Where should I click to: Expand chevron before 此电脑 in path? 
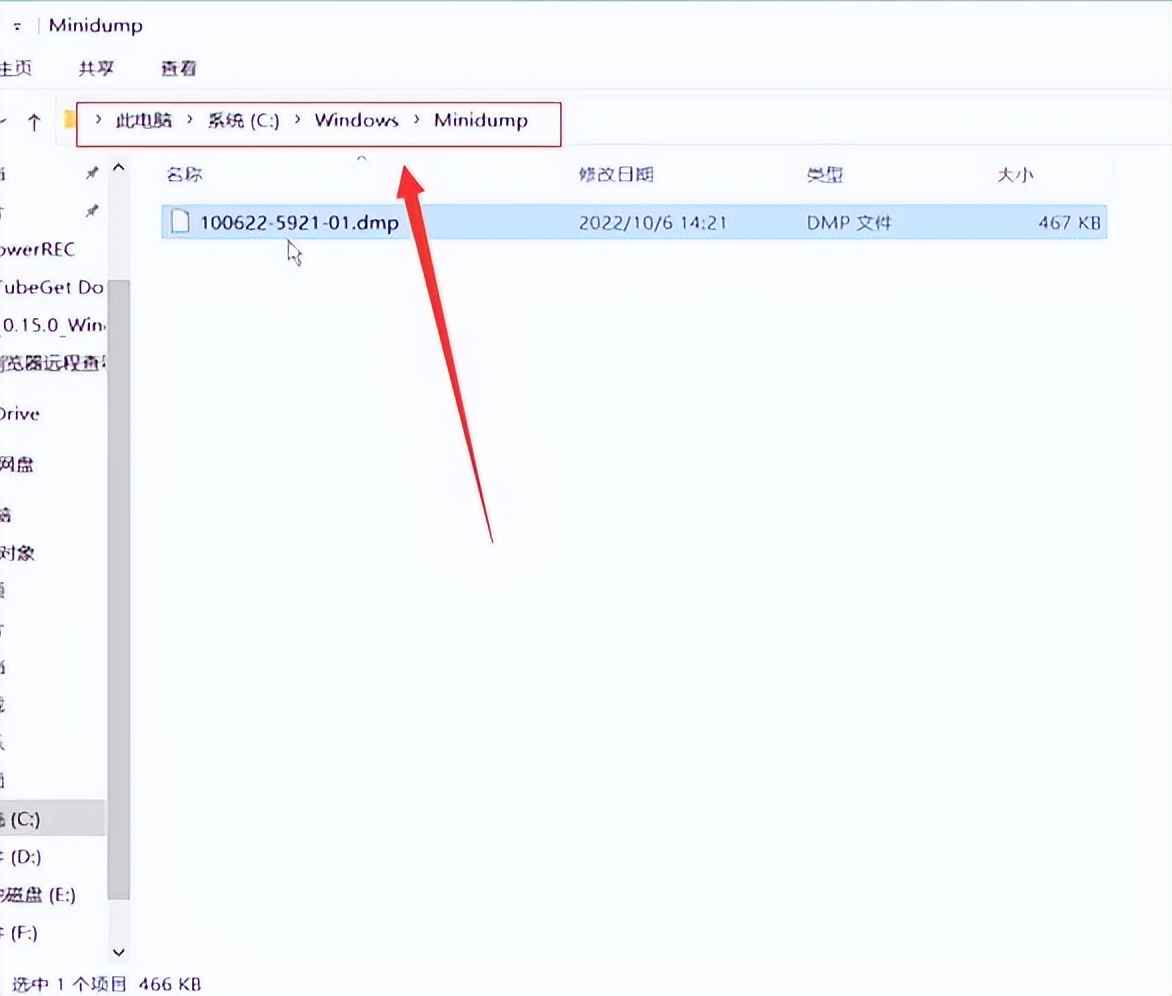(98, 120)
